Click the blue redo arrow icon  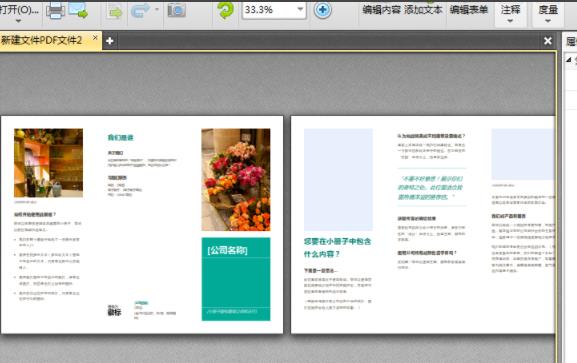coord(141,11)
